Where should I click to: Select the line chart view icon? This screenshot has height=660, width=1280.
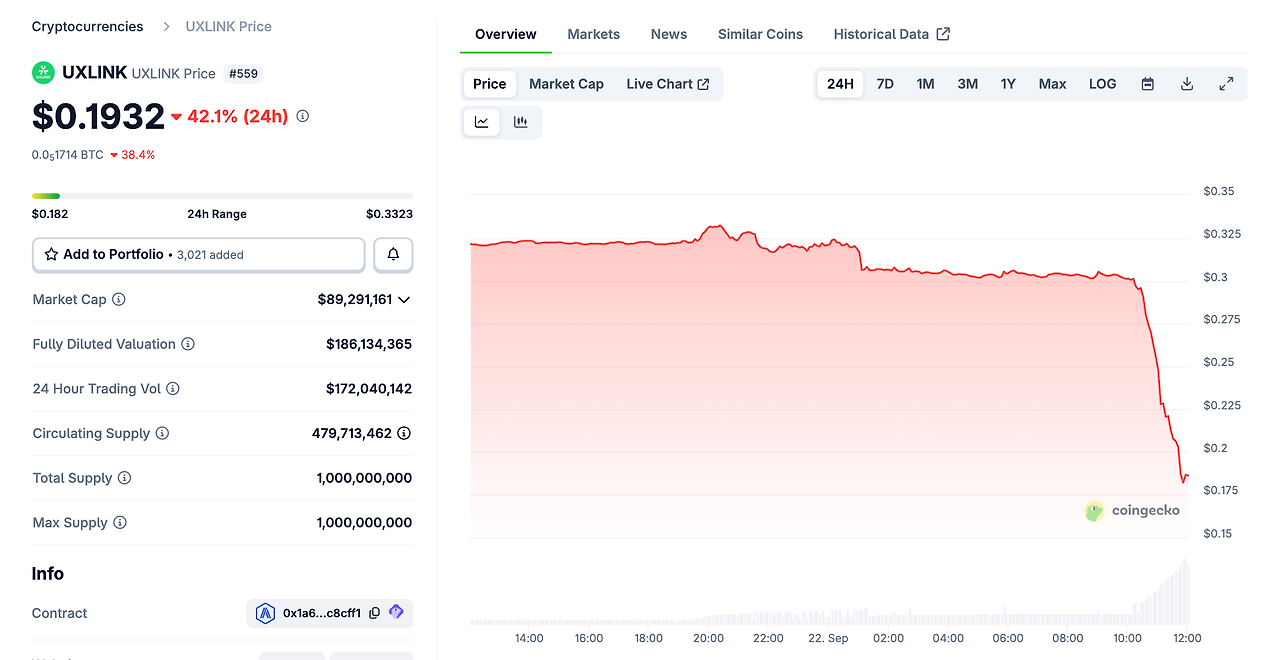click(482, 122)
